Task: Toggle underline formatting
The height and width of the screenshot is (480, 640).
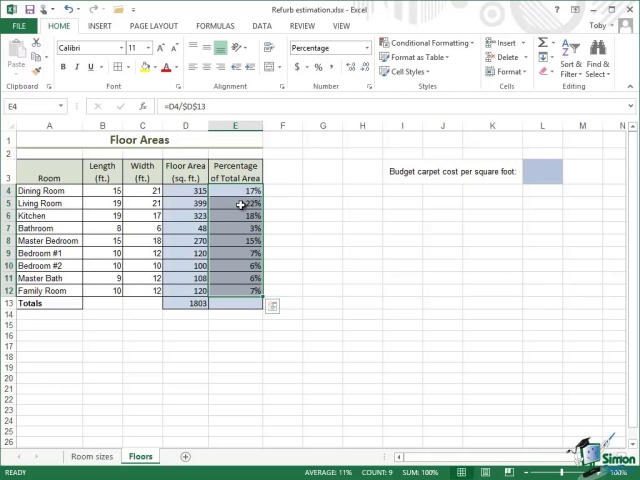Action: [x=90, y=67]
